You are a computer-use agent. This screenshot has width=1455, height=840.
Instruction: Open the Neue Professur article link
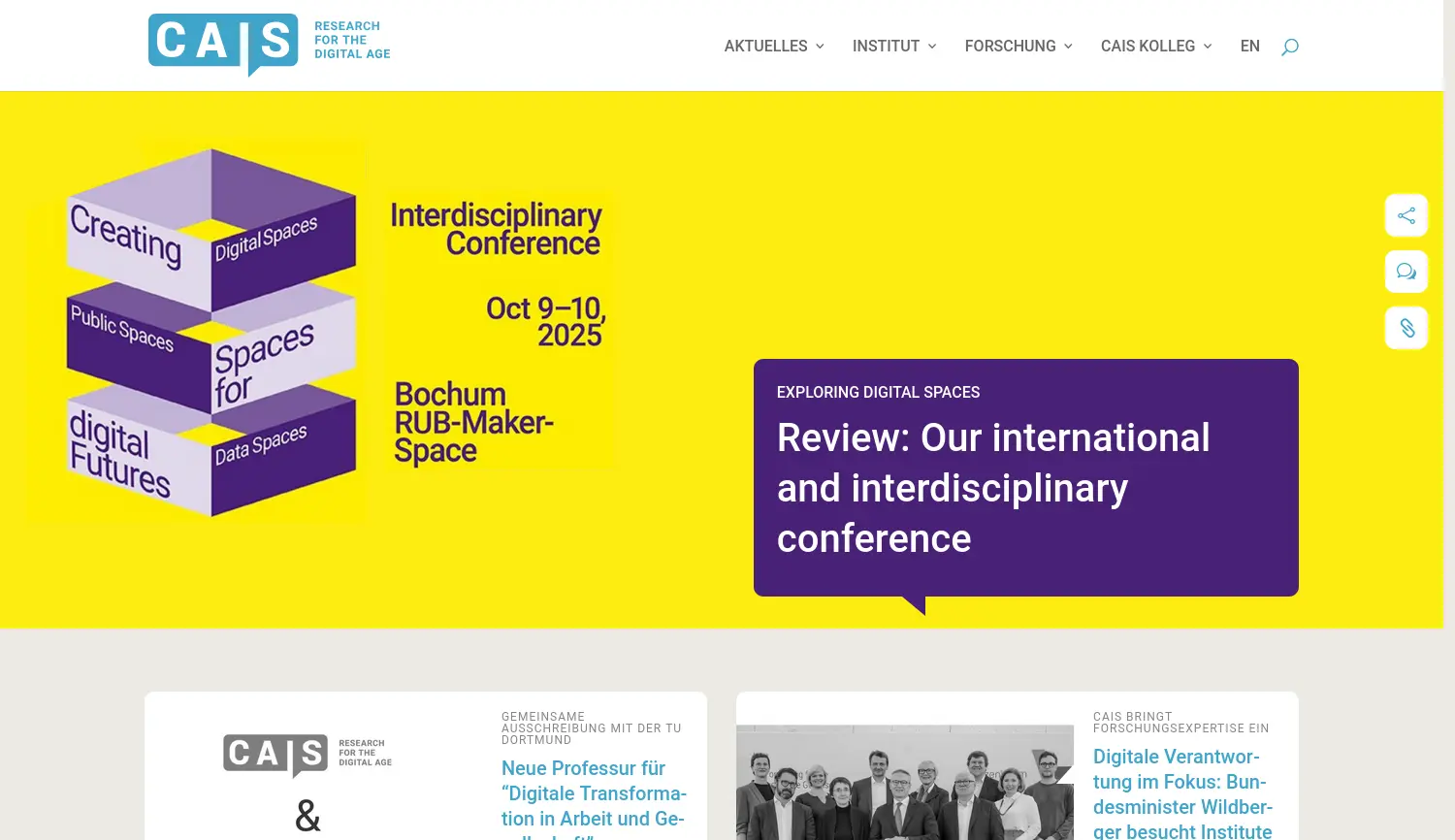point(593,793)
